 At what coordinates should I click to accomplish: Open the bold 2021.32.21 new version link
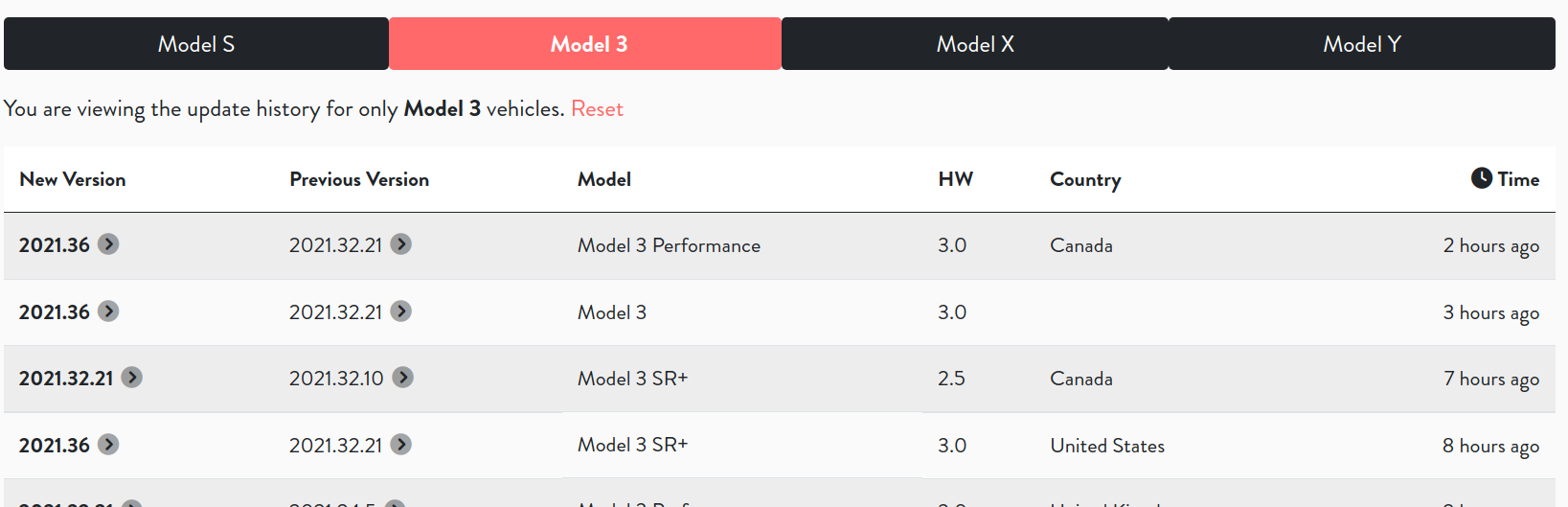point(66,379)
